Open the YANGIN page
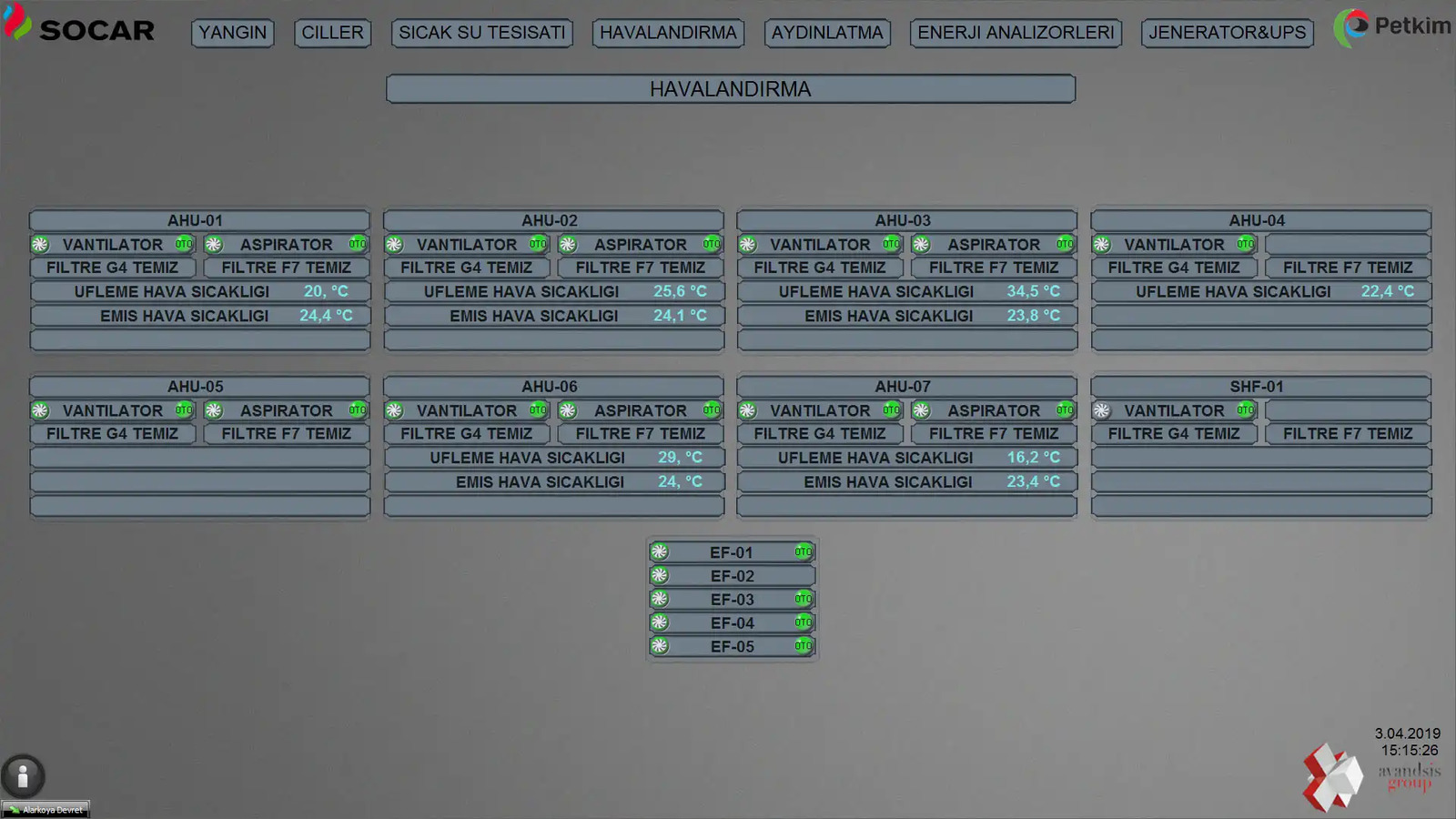 (x=232, y=33)
